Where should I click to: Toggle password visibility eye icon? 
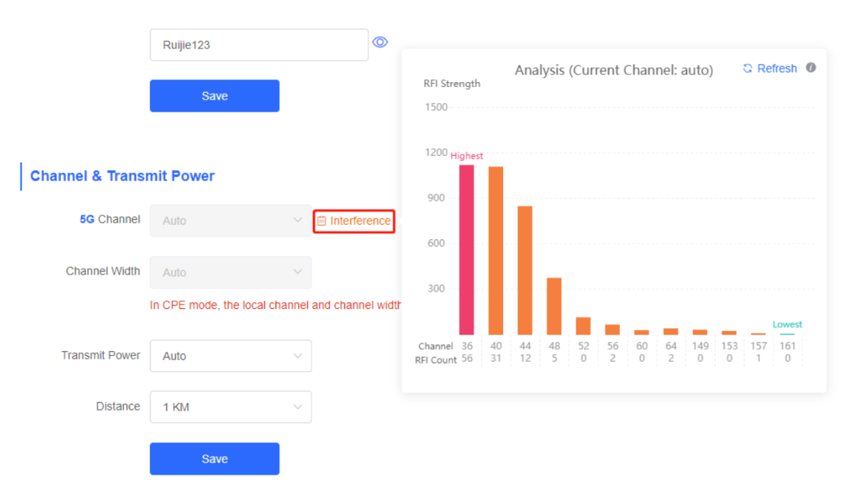click(x=380, y=42)
